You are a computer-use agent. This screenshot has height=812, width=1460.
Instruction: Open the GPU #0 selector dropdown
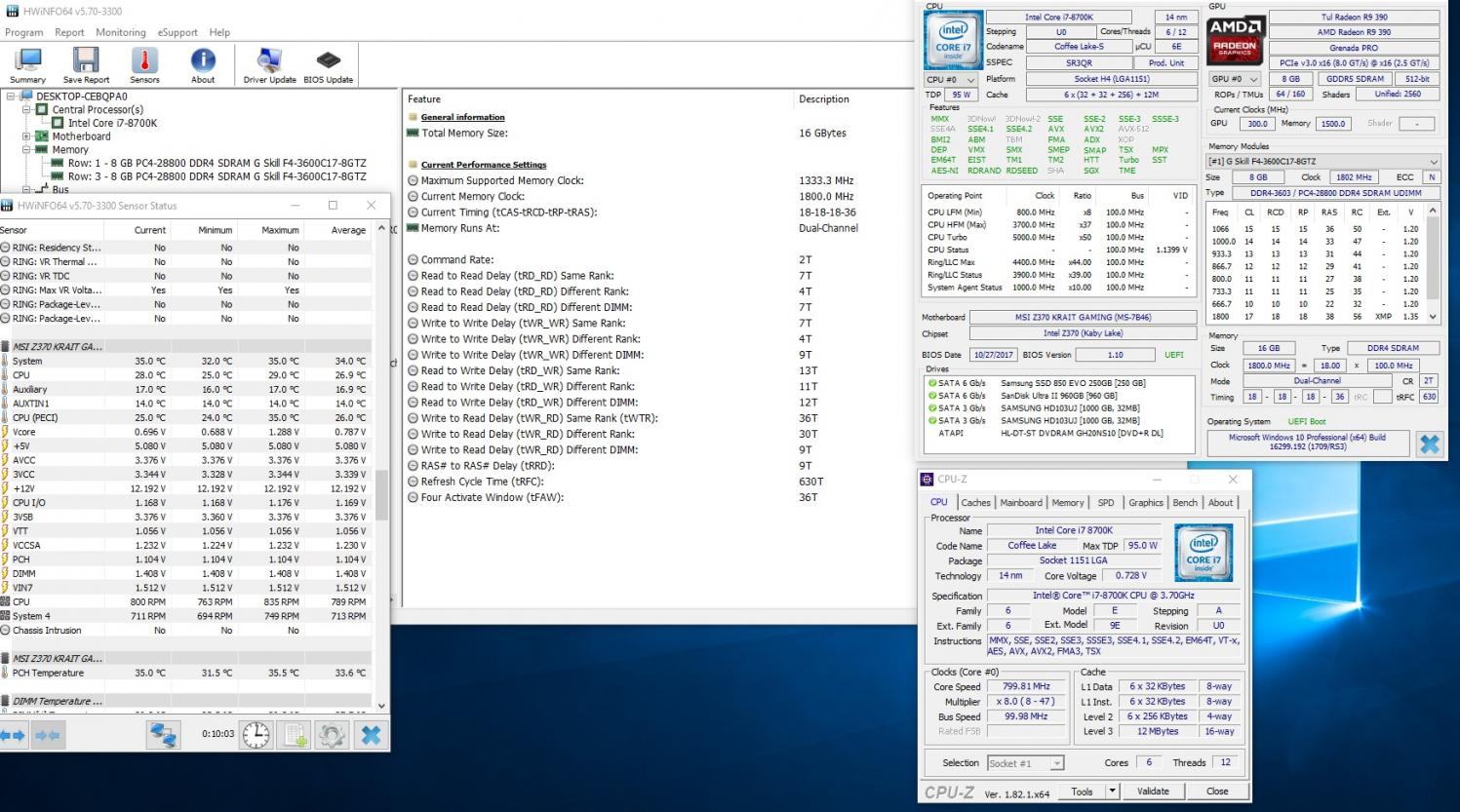click(1235, 79)
